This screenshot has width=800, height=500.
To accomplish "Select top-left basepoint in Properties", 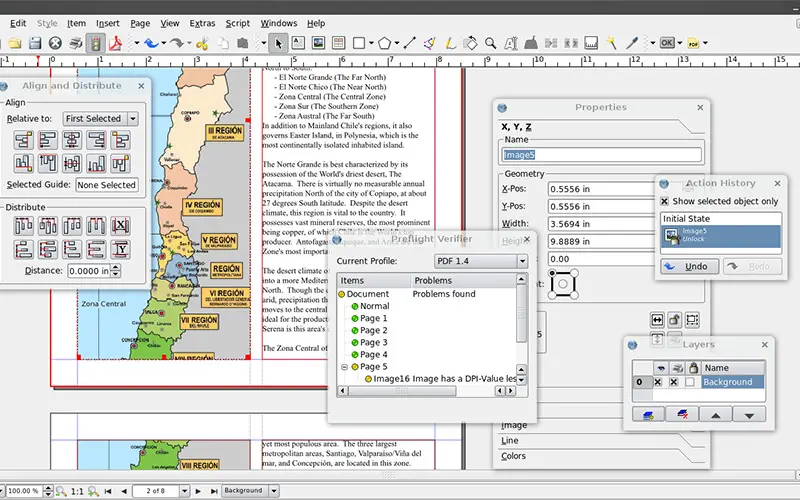I will [x=552, y=273].
